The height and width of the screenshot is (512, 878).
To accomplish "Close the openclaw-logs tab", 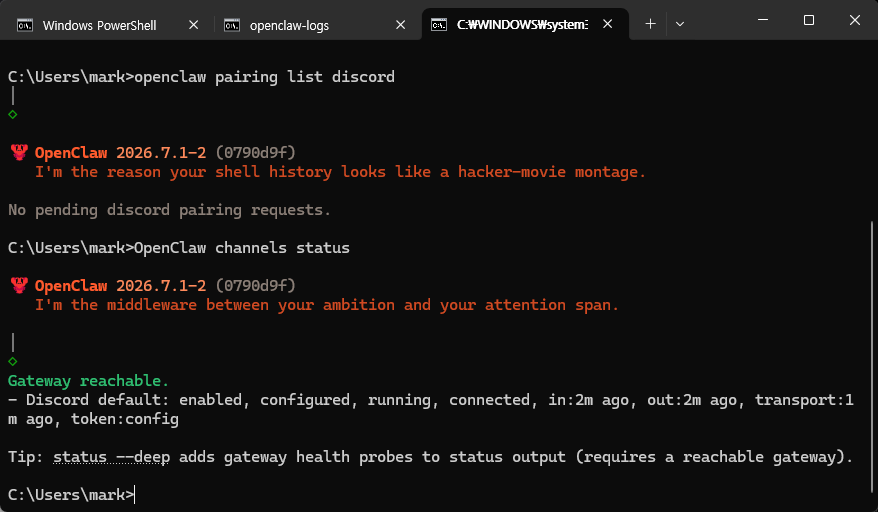I will [x=400, y=25].
